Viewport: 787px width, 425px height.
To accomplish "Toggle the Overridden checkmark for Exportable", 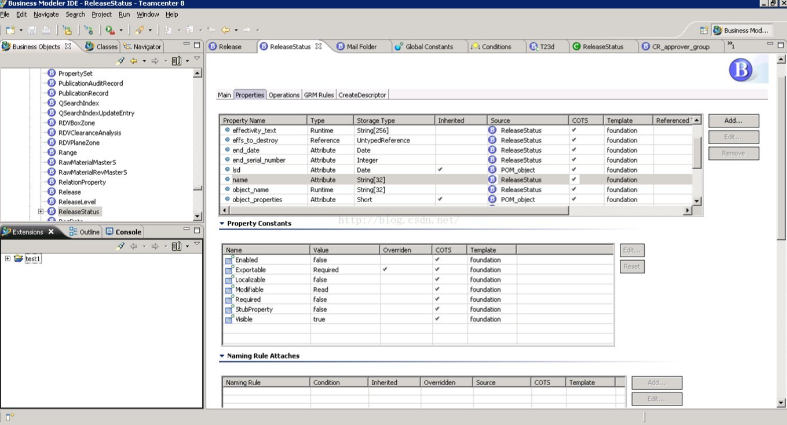I will [385, 269].
